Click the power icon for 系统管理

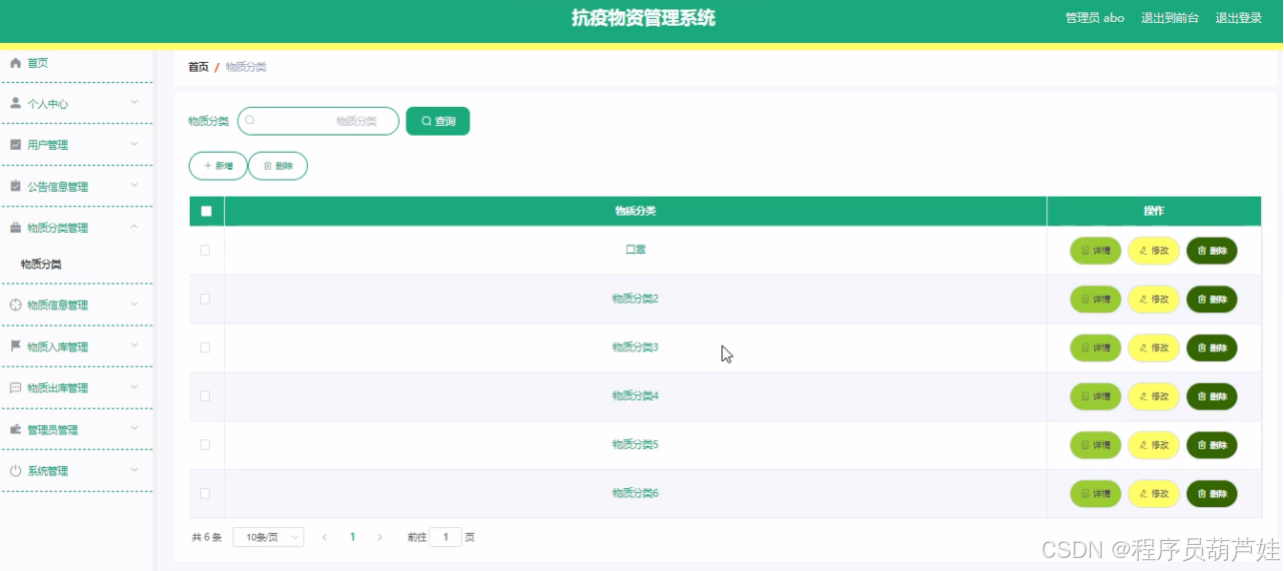(15, 471)
